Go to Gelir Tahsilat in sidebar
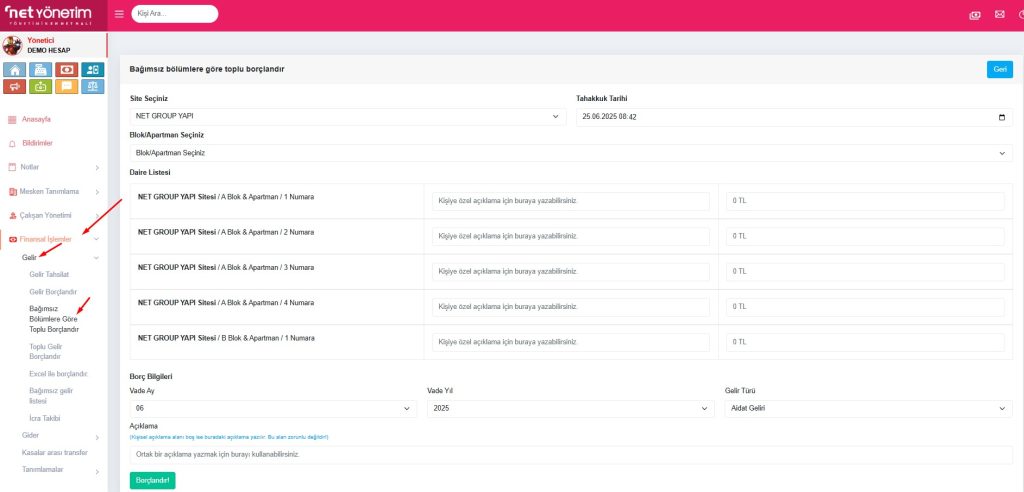This screenshot has width=1024, height=492. pos(49,274)
